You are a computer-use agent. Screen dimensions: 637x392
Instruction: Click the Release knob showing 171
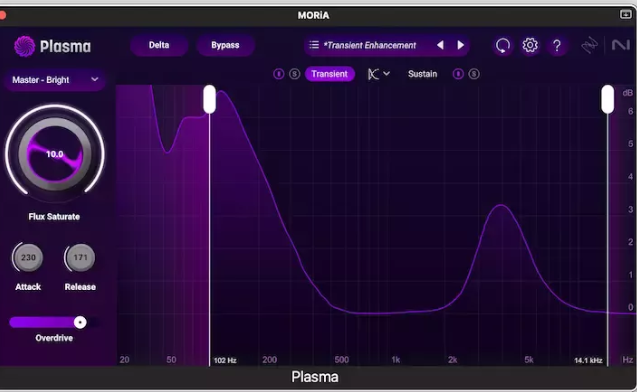80,257
